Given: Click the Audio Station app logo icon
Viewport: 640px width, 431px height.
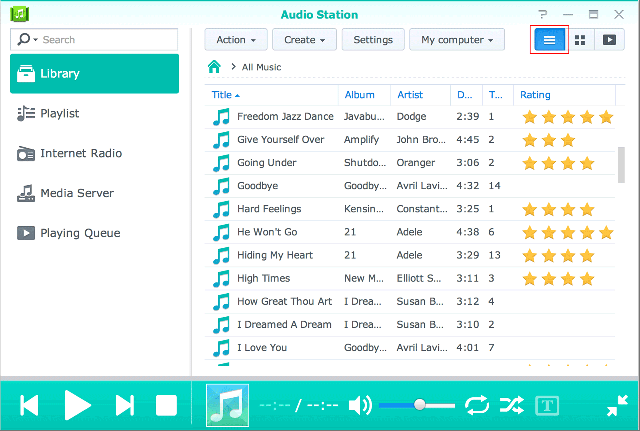Looking at the screenshot, I should 19,14.
